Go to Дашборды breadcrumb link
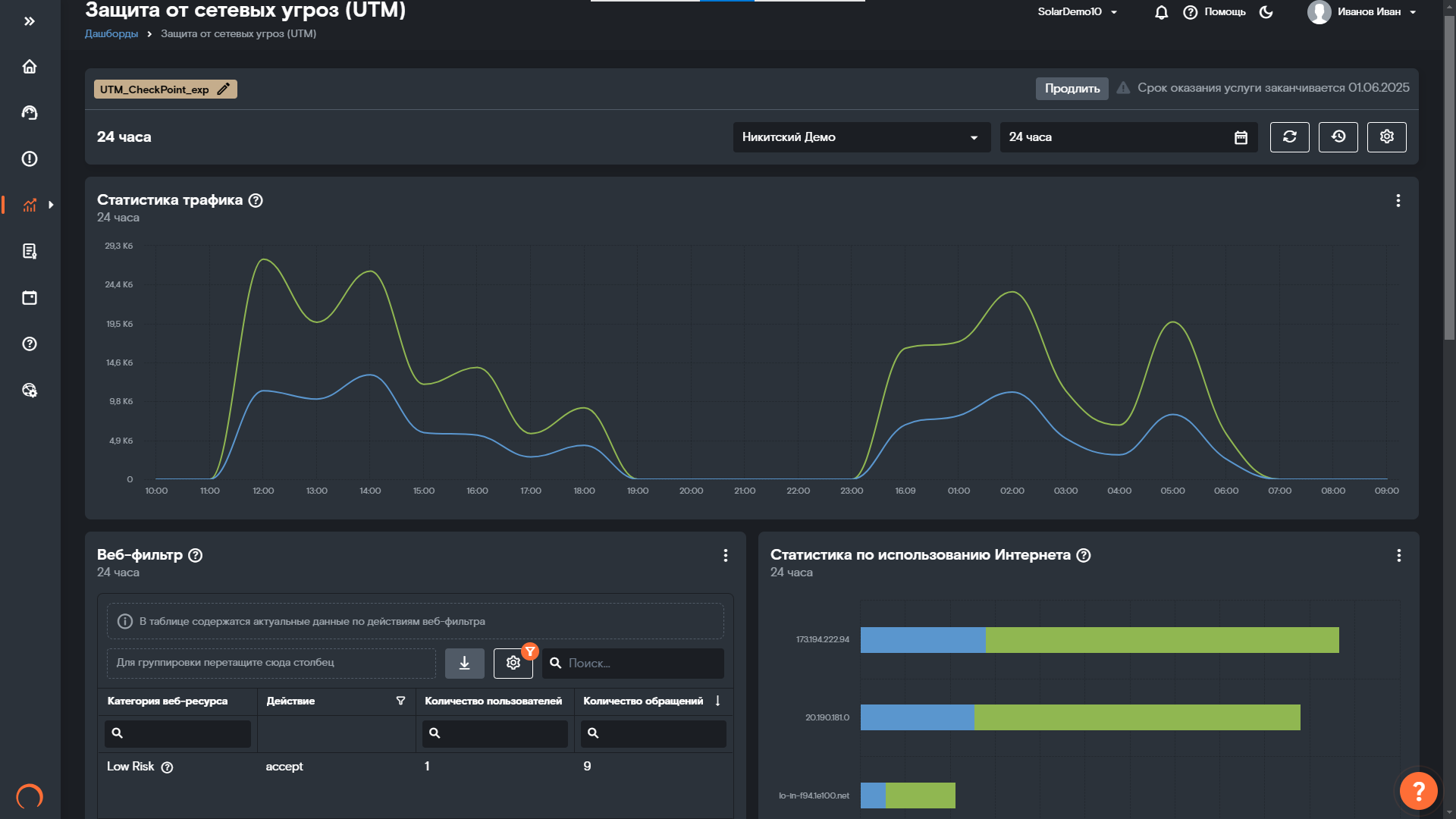Viewport: 1456px width, 819px height. [111, 34]
